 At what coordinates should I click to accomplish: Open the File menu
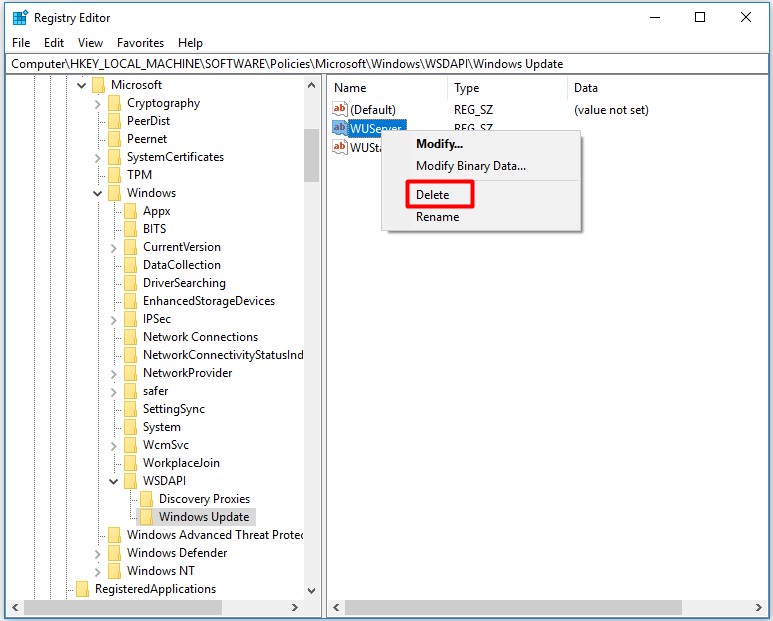click(21, 43)
